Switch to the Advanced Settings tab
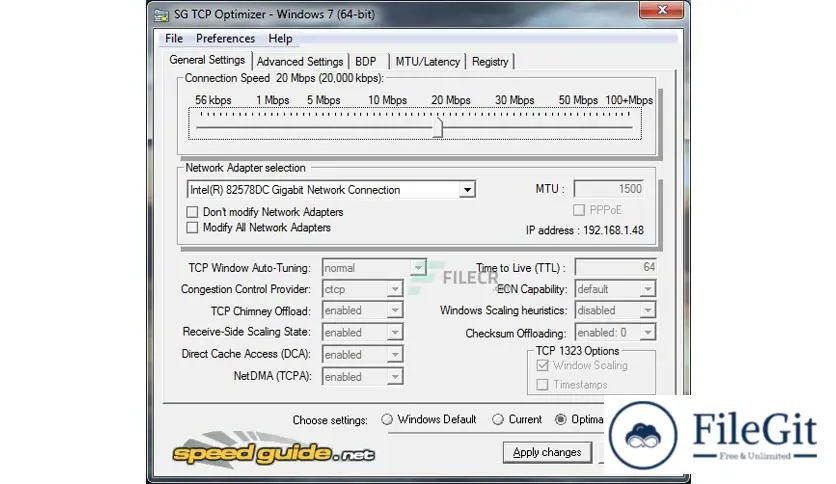Viewport: 836px width, 484px height. tap(300, 62)
